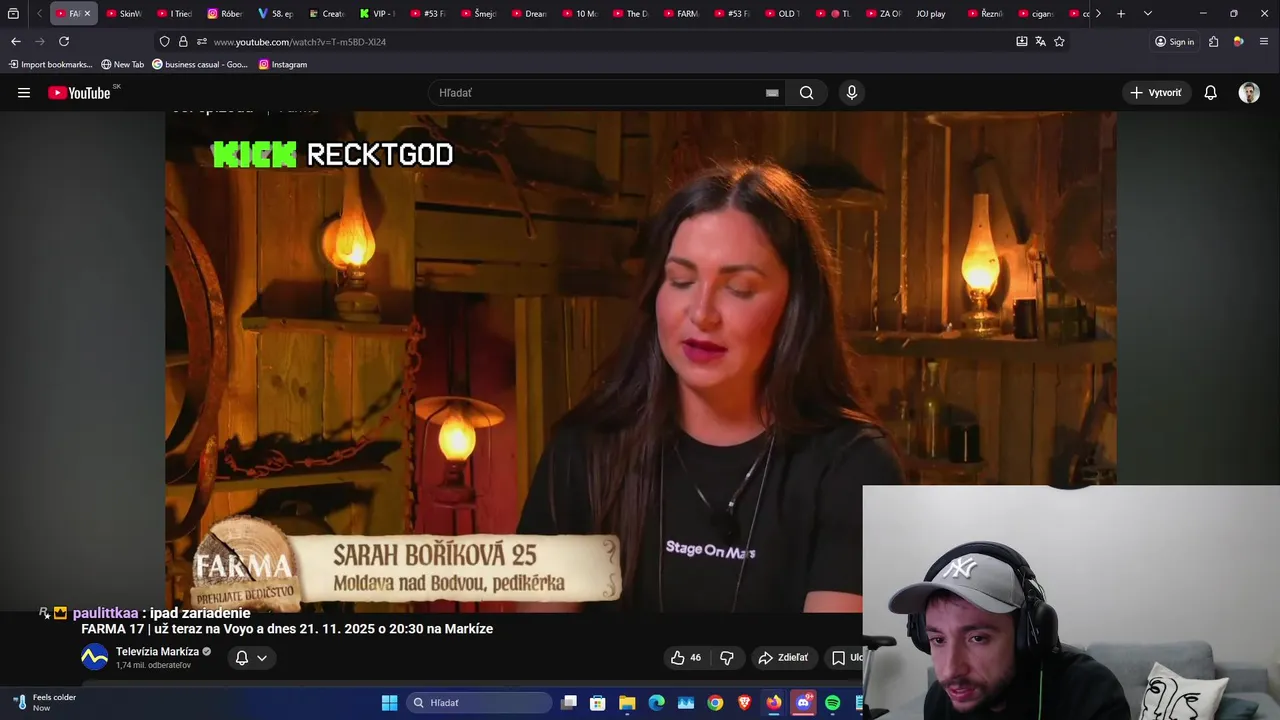Screen dimensions: 1280x720
Task: Close the active FARMA tab
Action: click(x=87, y=14)
